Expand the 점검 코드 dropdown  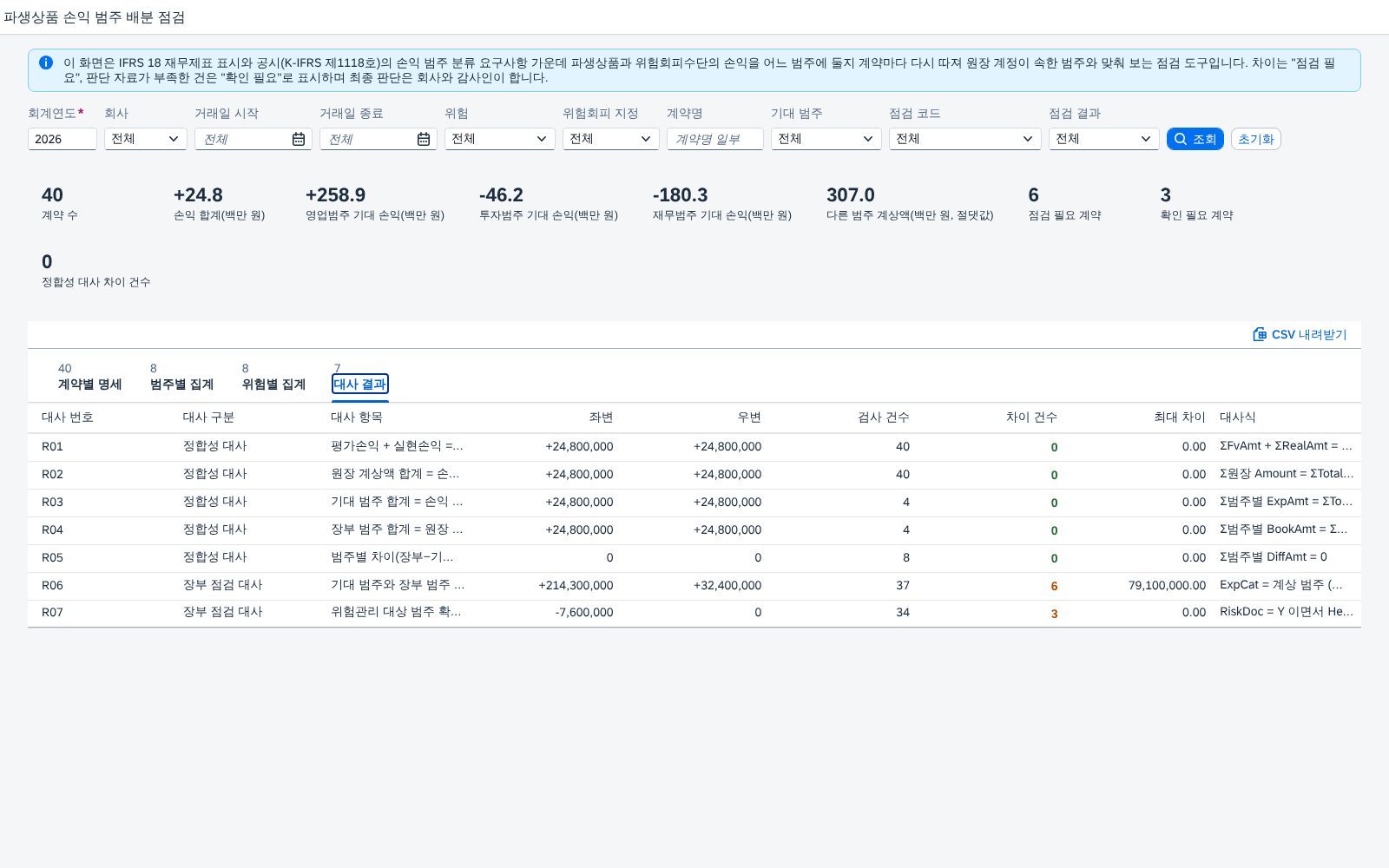coord(965,139)
